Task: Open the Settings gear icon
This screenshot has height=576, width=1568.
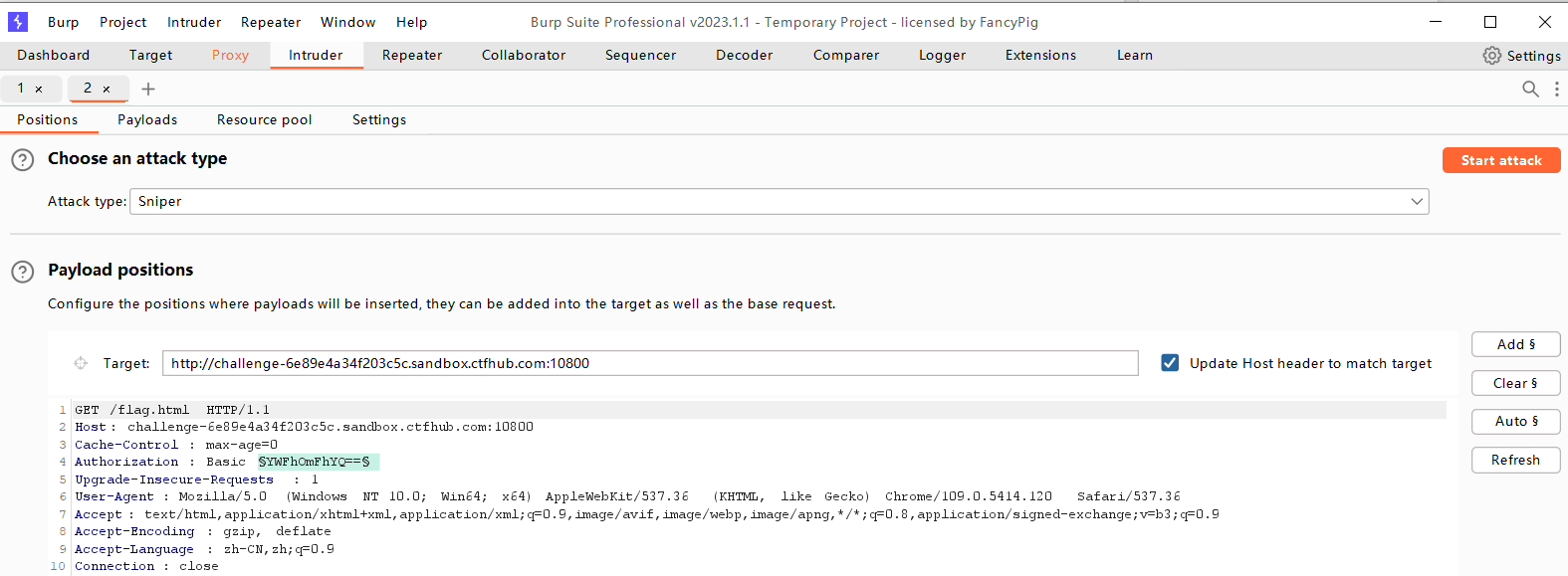Action: (1491, 56)
